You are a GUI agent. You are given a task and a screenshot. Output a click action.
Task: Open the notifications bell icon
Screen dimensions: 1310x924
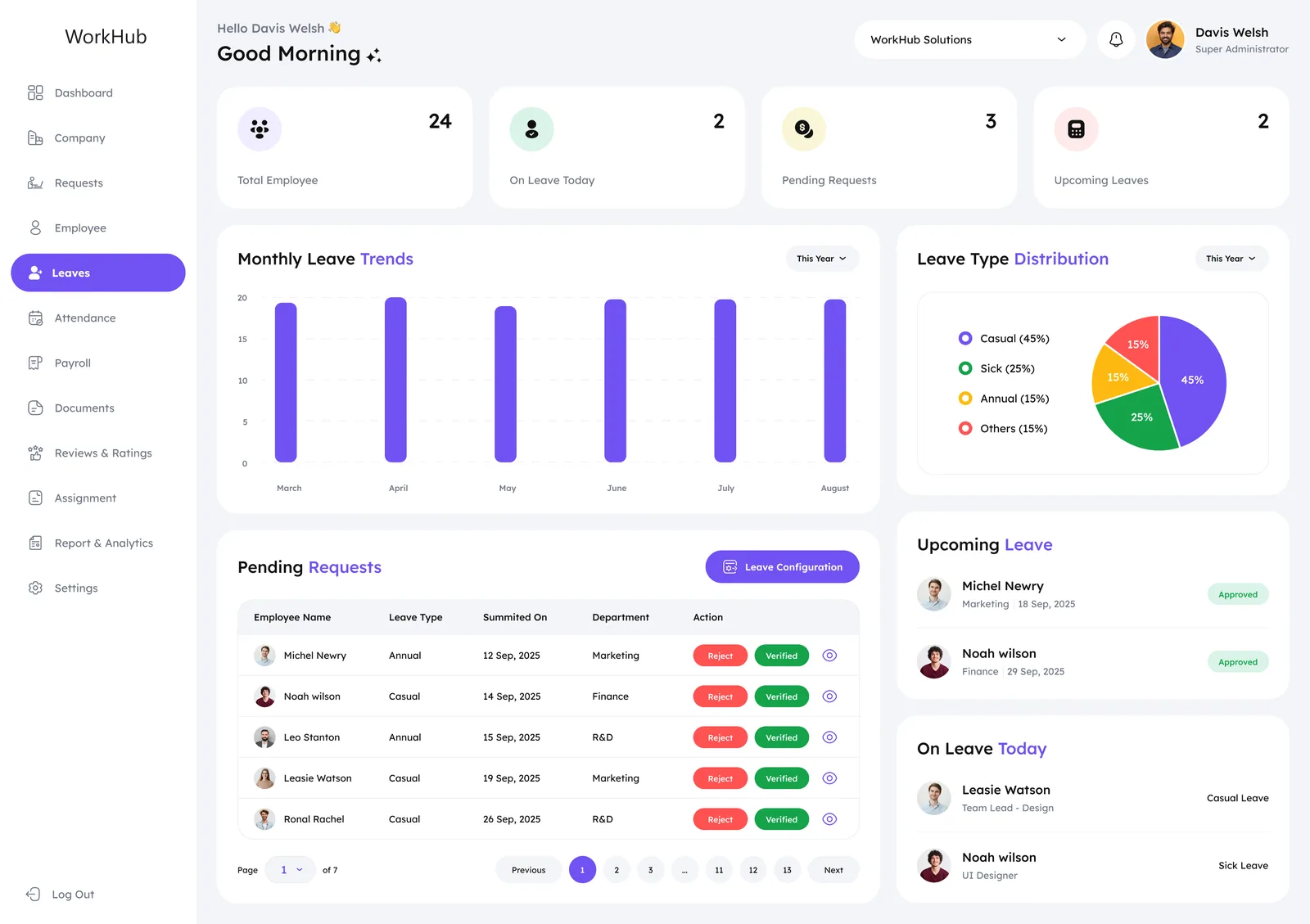[1116, 39]
